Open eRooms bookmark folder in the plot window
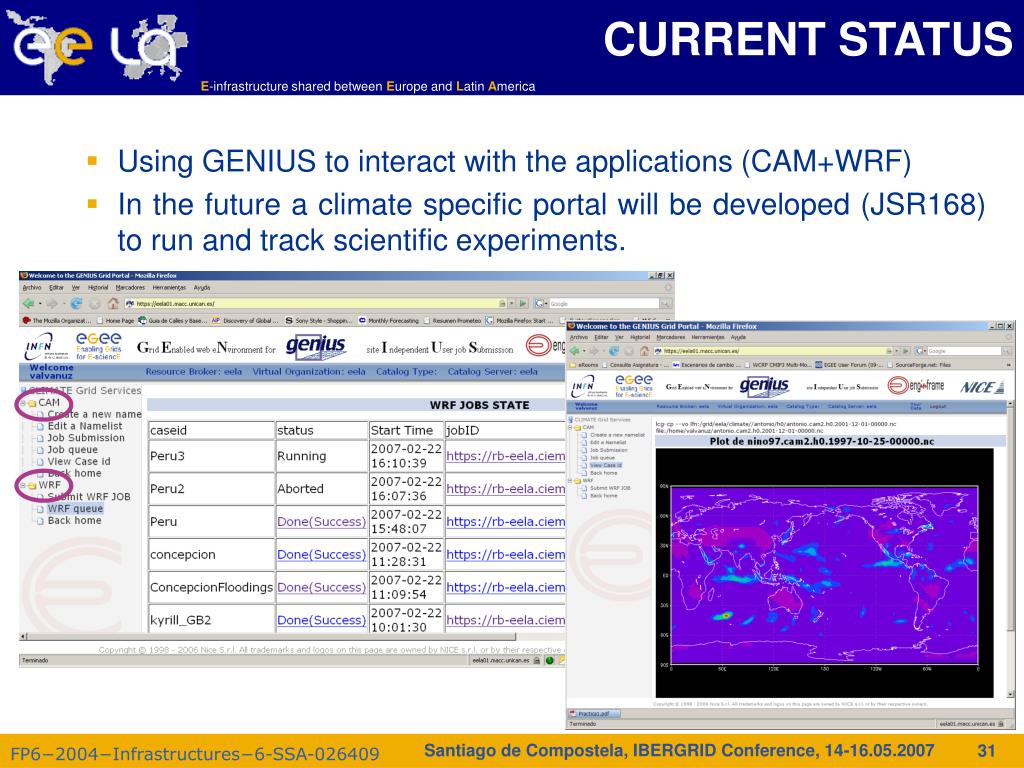 (584, 364)
